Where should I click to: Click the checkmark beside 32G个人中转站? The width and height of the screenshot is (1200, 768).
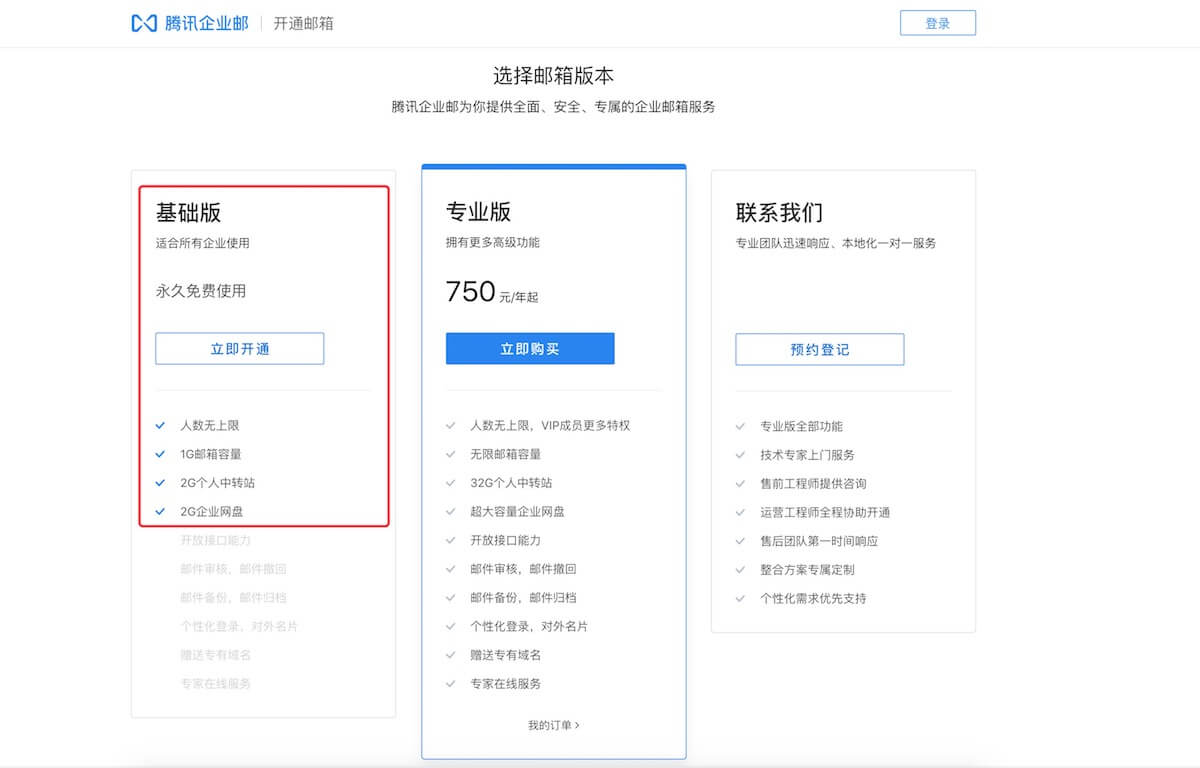tap(452, 482)
